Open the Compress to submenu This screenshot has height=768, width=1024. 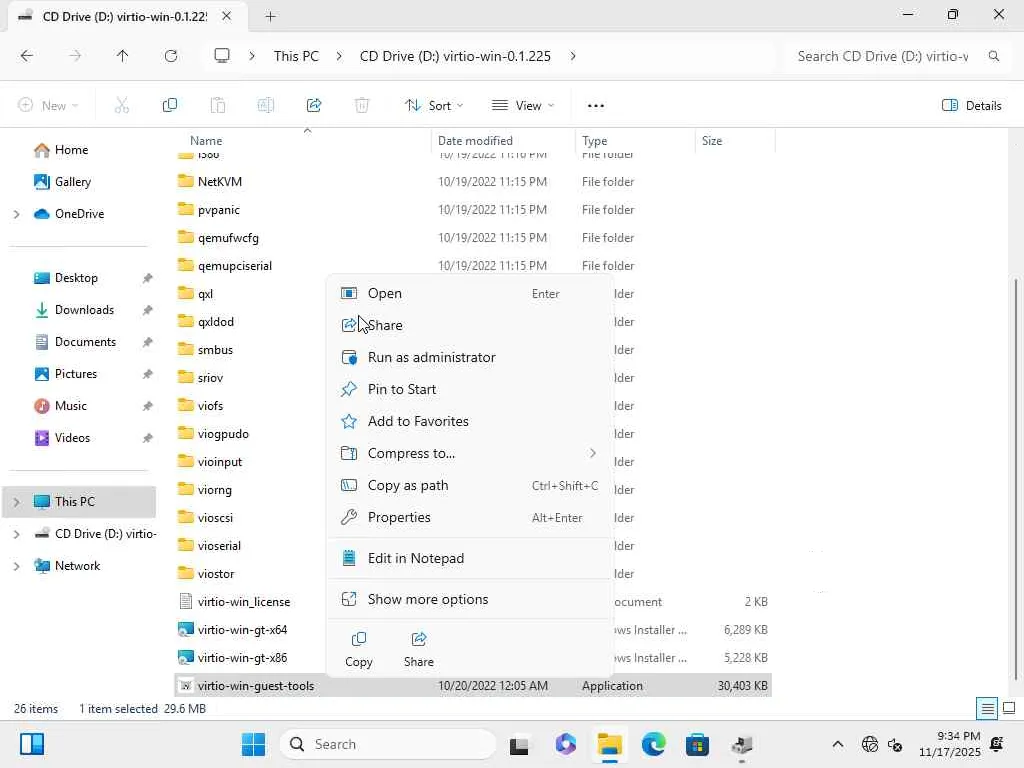click(x=470, y=453)
